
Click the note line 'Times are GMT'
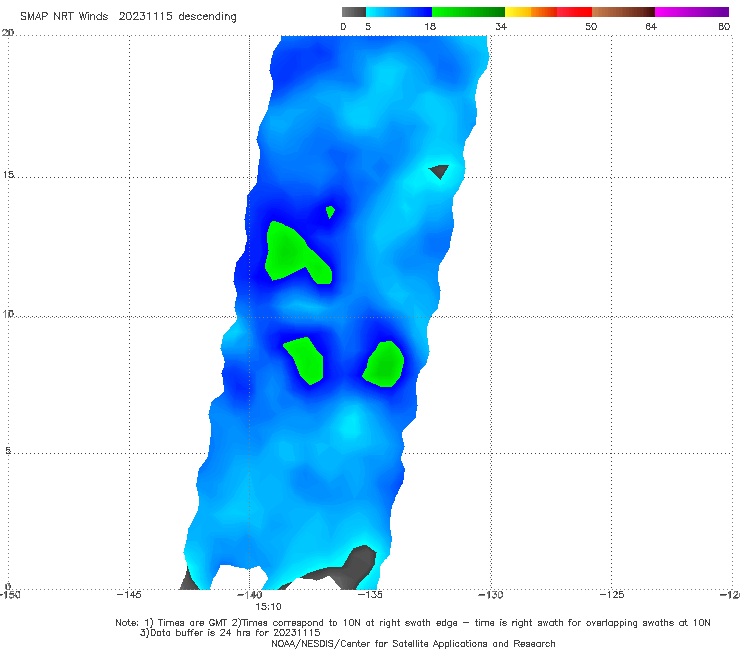[194, 623]
